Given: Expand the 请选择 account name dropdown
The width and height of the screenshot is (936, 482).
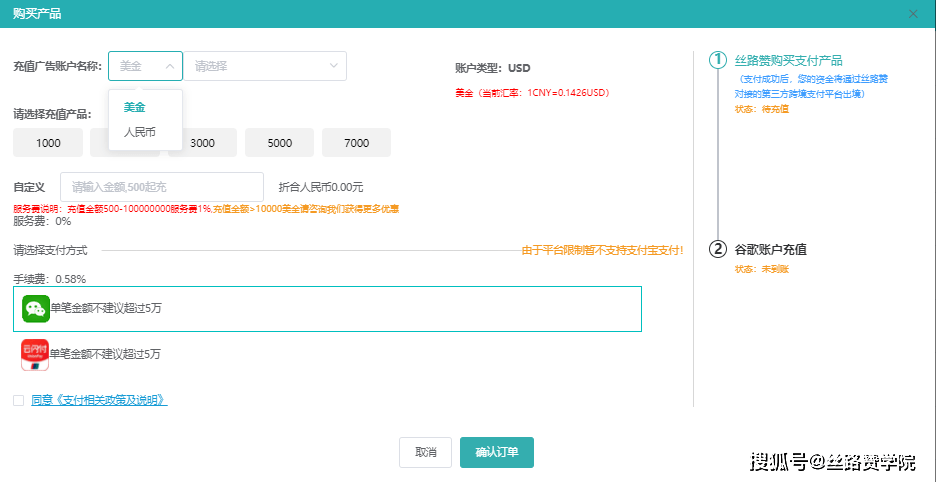Looking at the screenshot, I should coord(265,66).
